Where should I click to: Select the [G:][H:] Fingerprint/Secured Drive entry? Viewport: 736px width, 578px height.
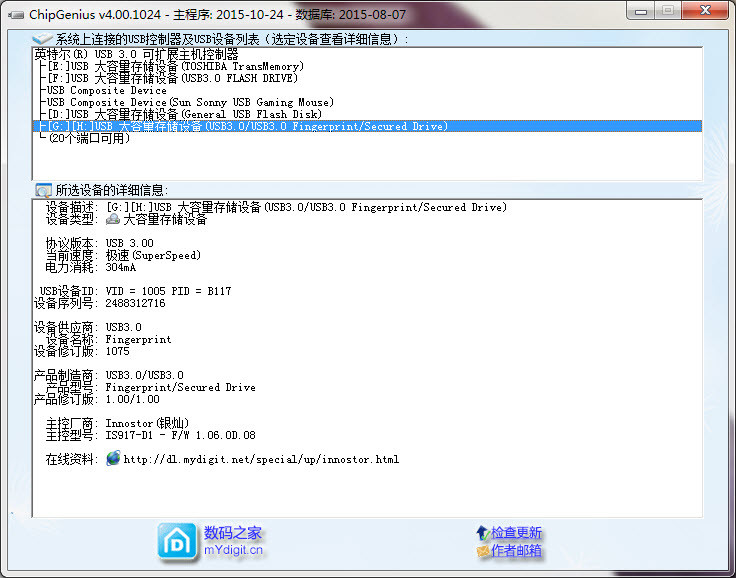(245, 127)
